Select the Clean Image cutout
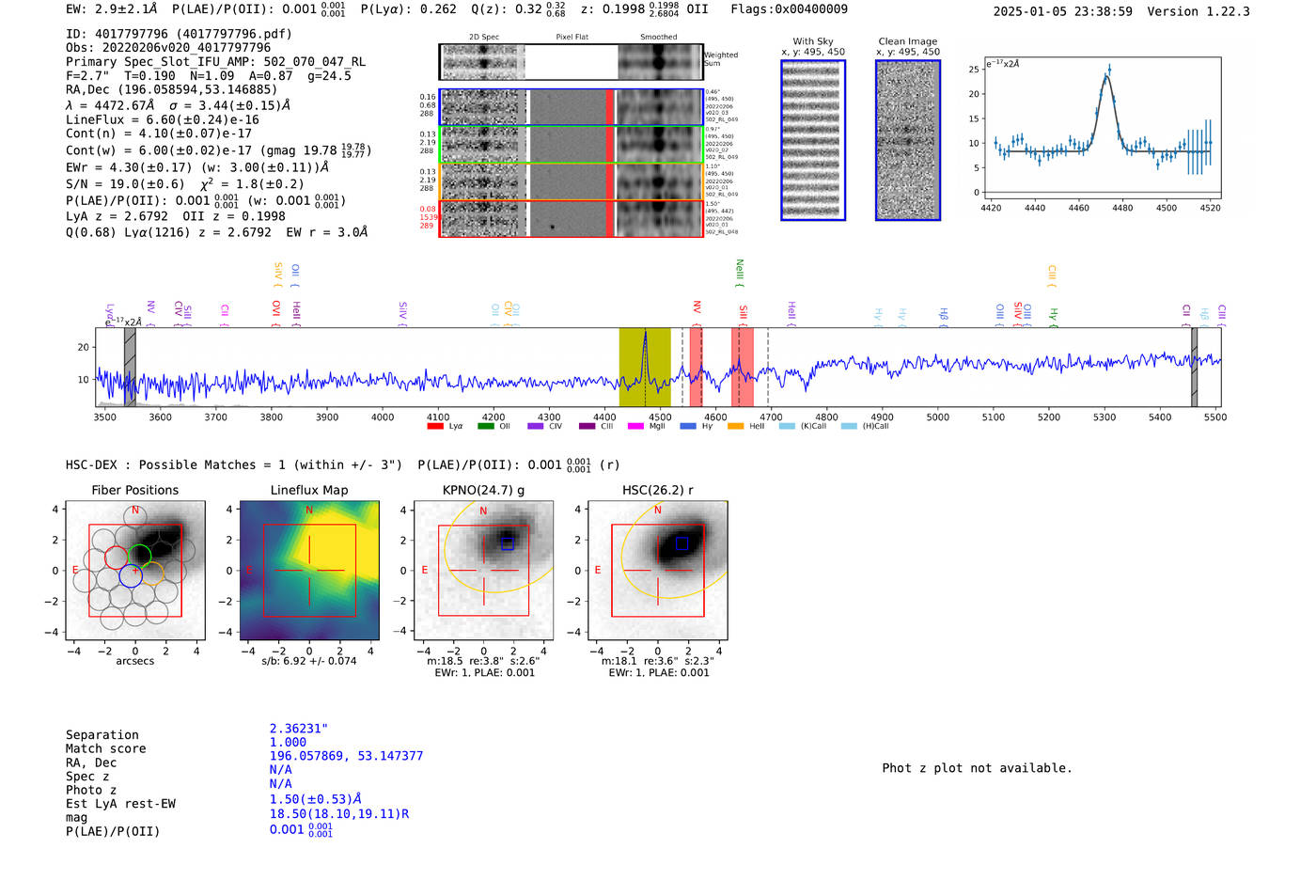 (x=908, y=140)
